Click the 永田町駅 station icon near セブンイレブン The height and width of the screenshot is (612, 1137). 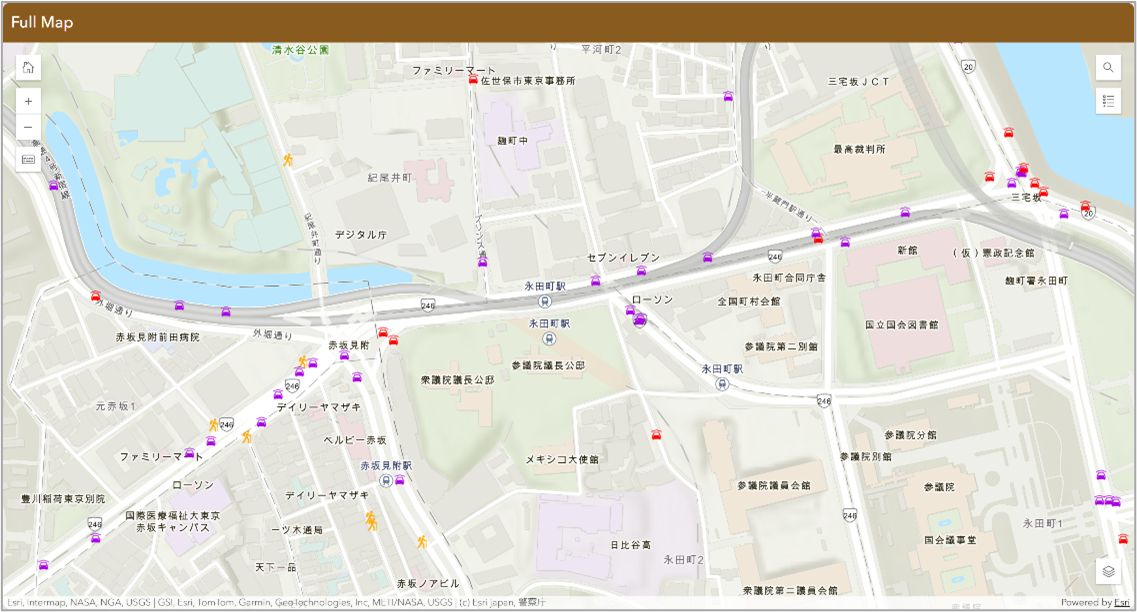545,300
